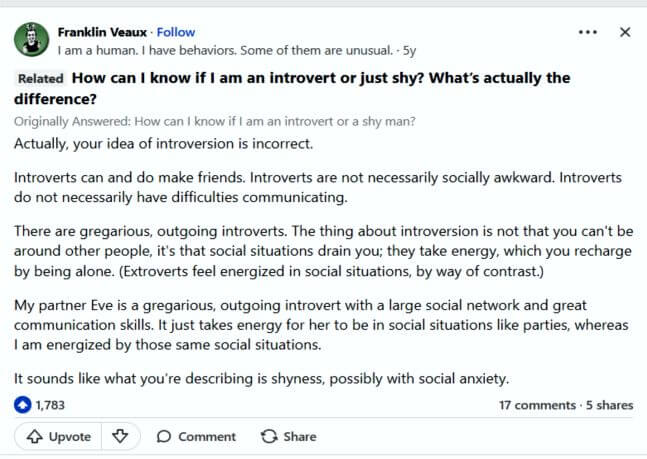The height and width of the screenshot is (459, 647).
Task: Open the related question about introvert or shy
Action: (292, 88)
